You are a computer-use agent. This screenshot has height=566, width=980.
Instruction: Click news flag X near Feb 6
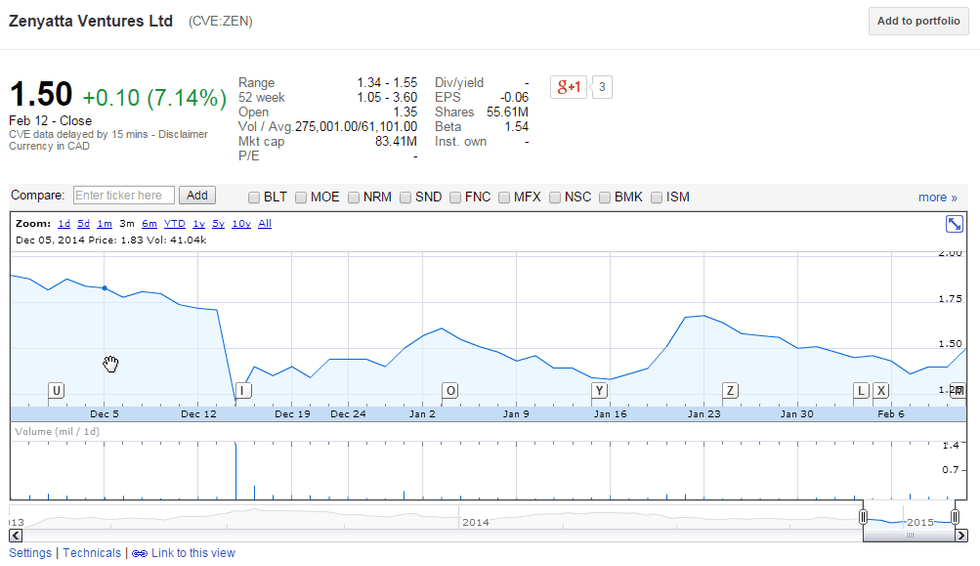pyautogui.click(x=881, y=390)
